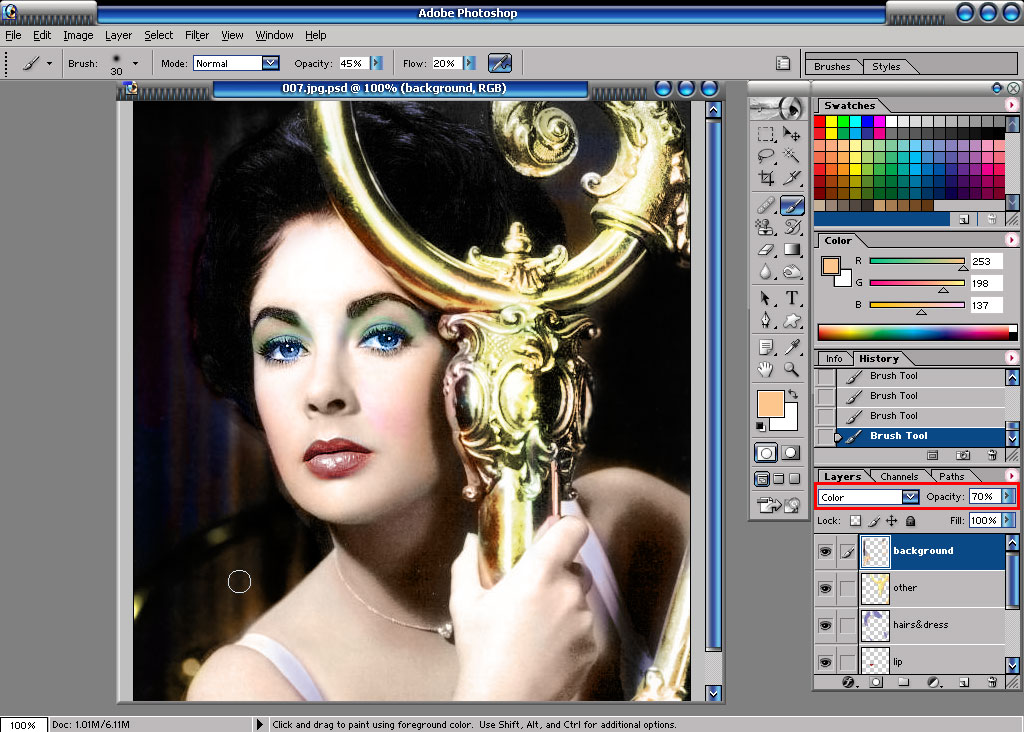Open the layer Opacity slider arrow
Image resolution: width=1024 pixels, height=732 pixels.
coord(1008,497)
